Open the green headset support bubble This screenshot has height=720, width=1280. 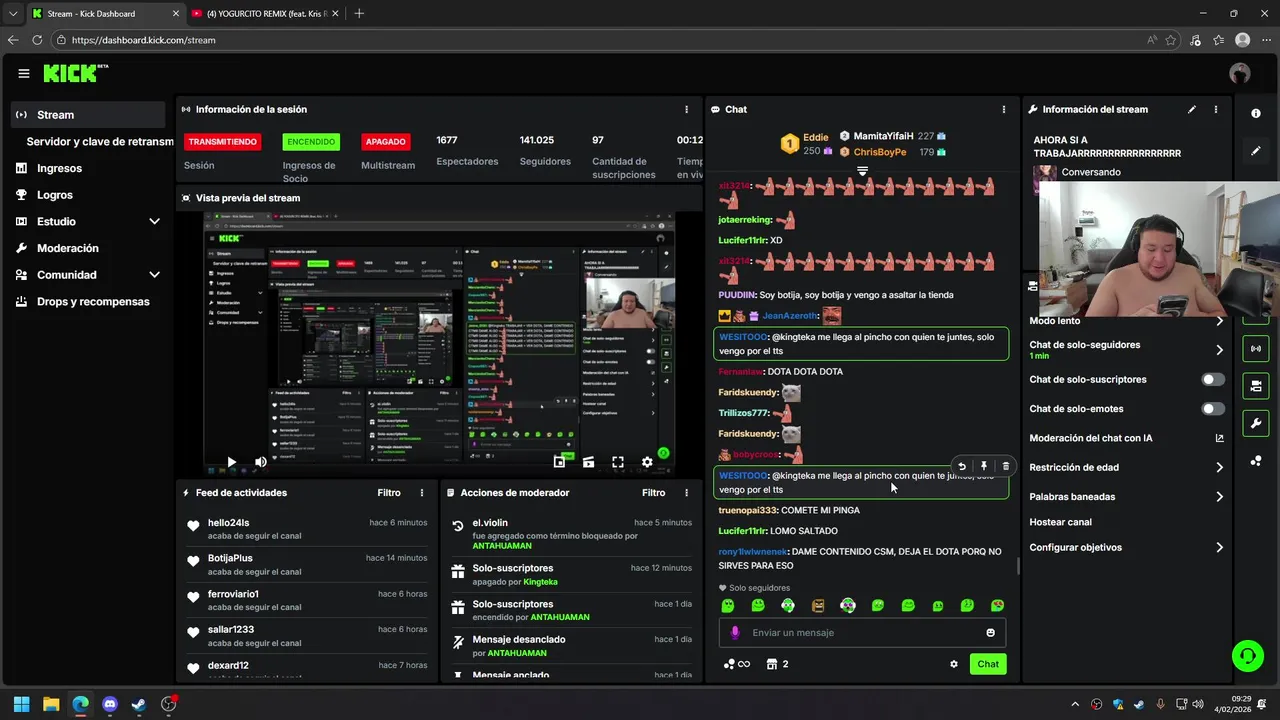1248,656
